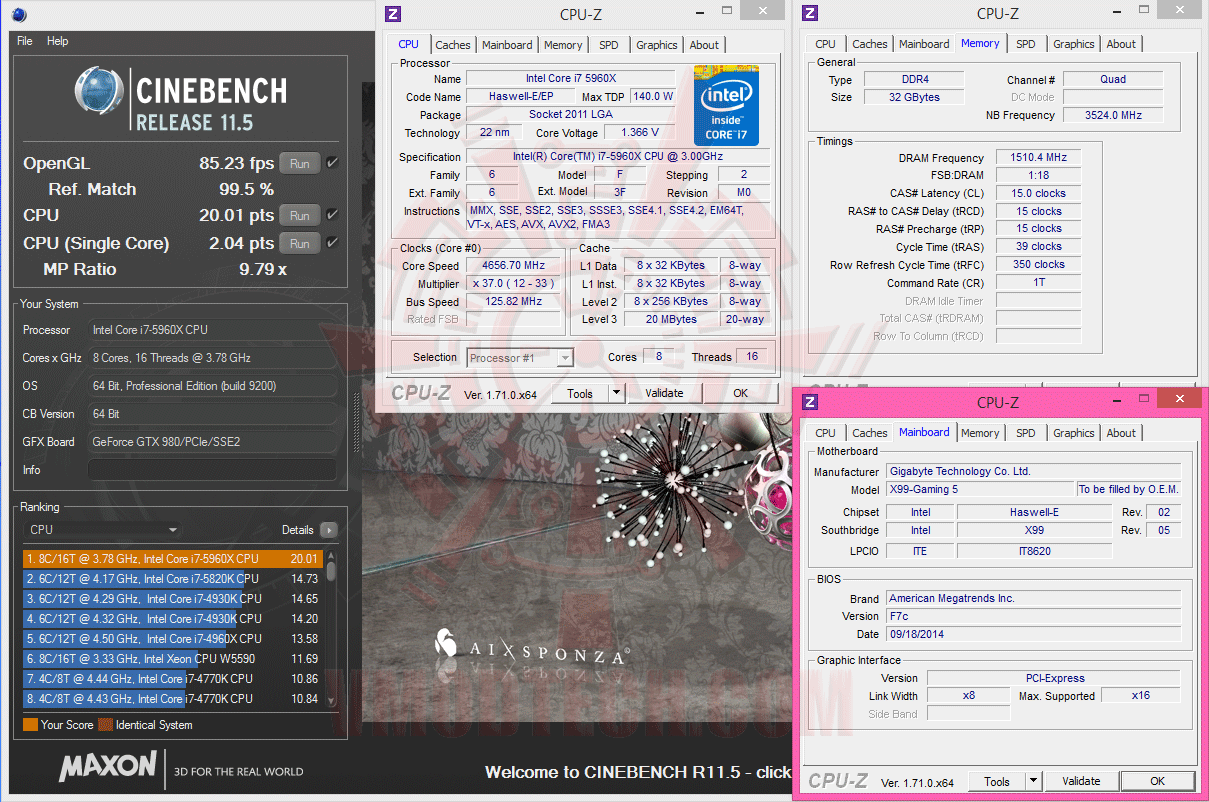This screenshot has height=802, width=1209.
Task: Switch to Graphics tab in Memory window
Action: [1074, 44]
